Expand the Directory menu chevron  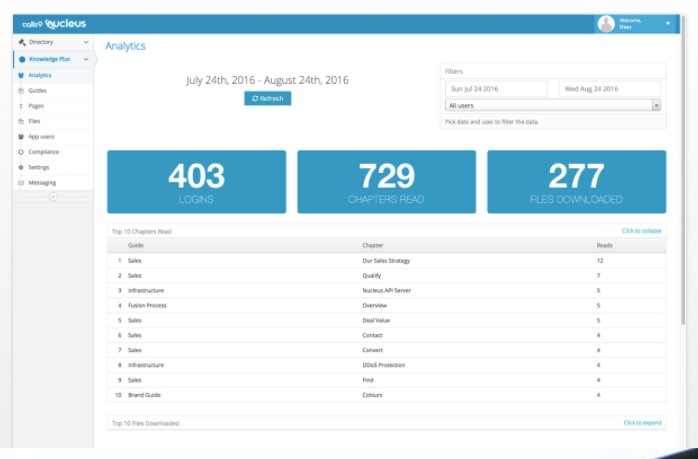click(x=86, y=42)
